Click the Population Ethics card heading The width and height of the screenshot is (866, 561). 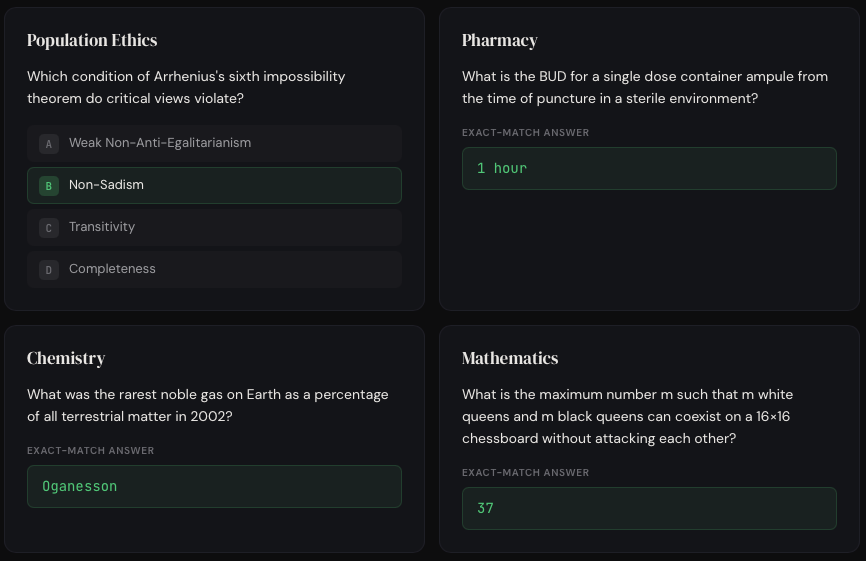coord(92,40)
